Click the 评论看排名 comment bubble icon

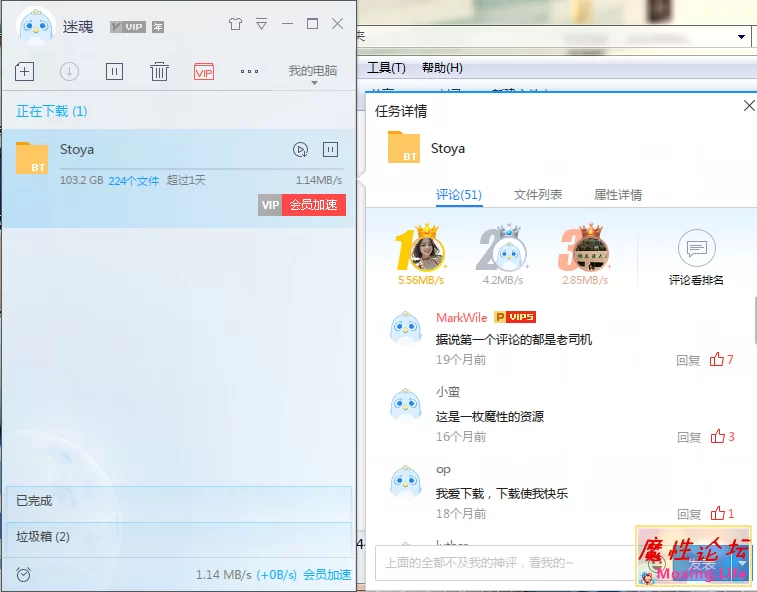(696, 248)
